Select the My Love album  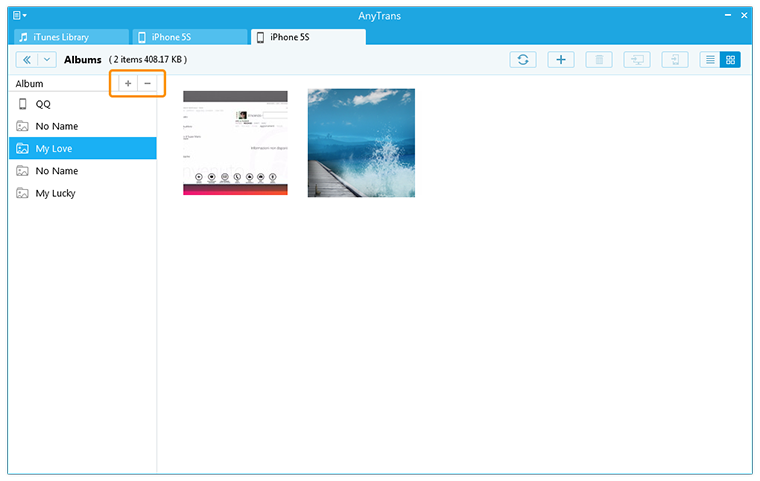[54, 148]
